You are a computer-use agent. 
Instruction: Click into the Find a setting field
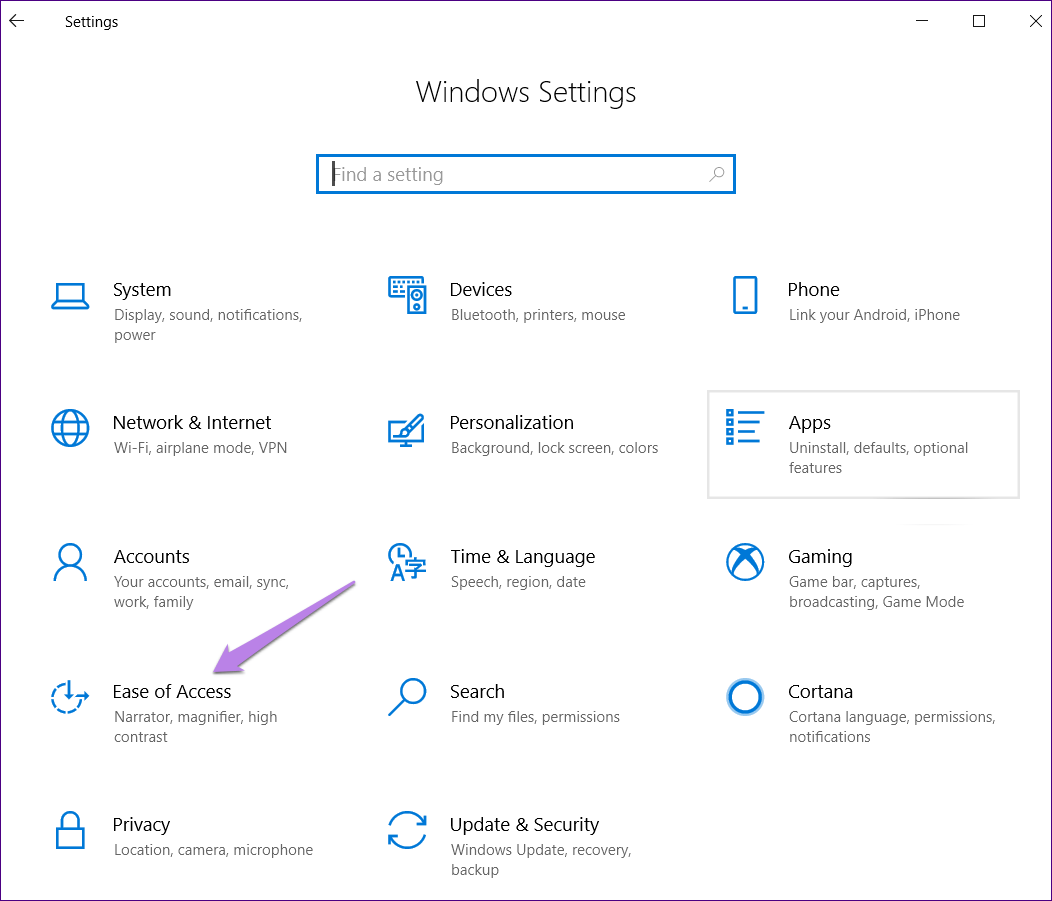pyautogui.click(x=526, y=174)
